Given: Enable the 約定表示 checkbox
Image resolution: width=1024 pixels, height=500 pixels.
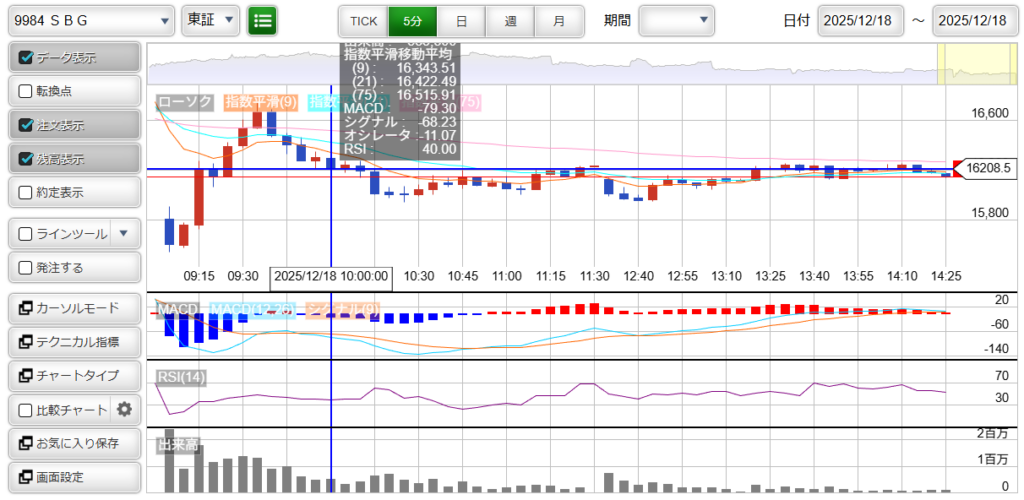Looking at the screenshot, I should click(27, 192).
